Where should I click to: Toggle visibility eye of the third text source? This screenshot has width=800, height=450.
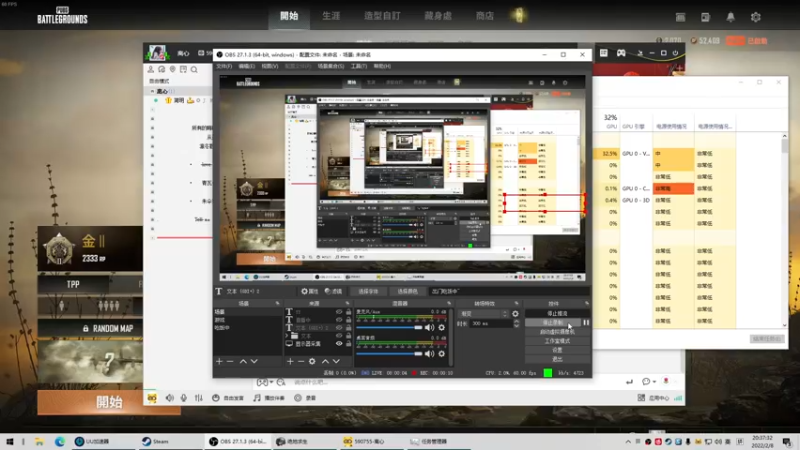(x=339, y=328)
